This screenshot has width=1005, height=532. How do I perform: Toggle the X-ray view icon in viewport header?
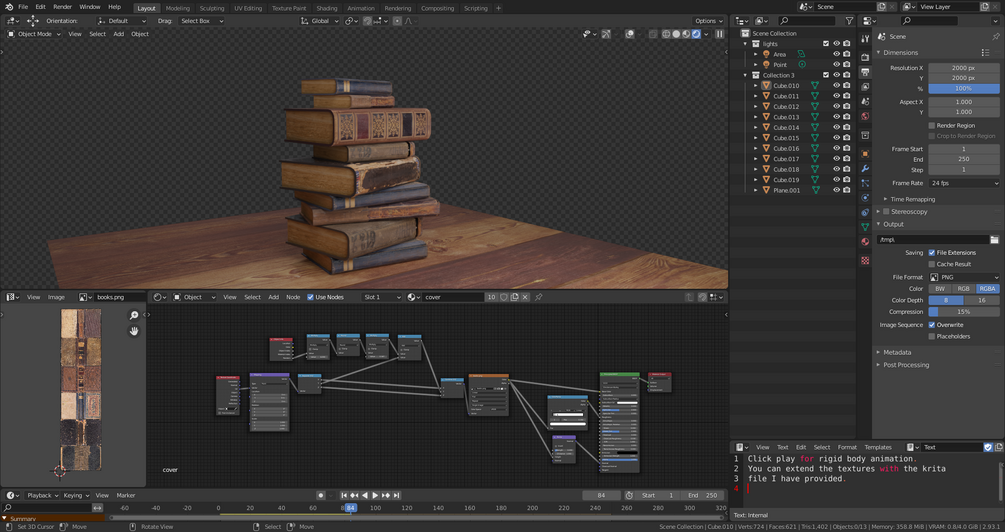(653, 34)
